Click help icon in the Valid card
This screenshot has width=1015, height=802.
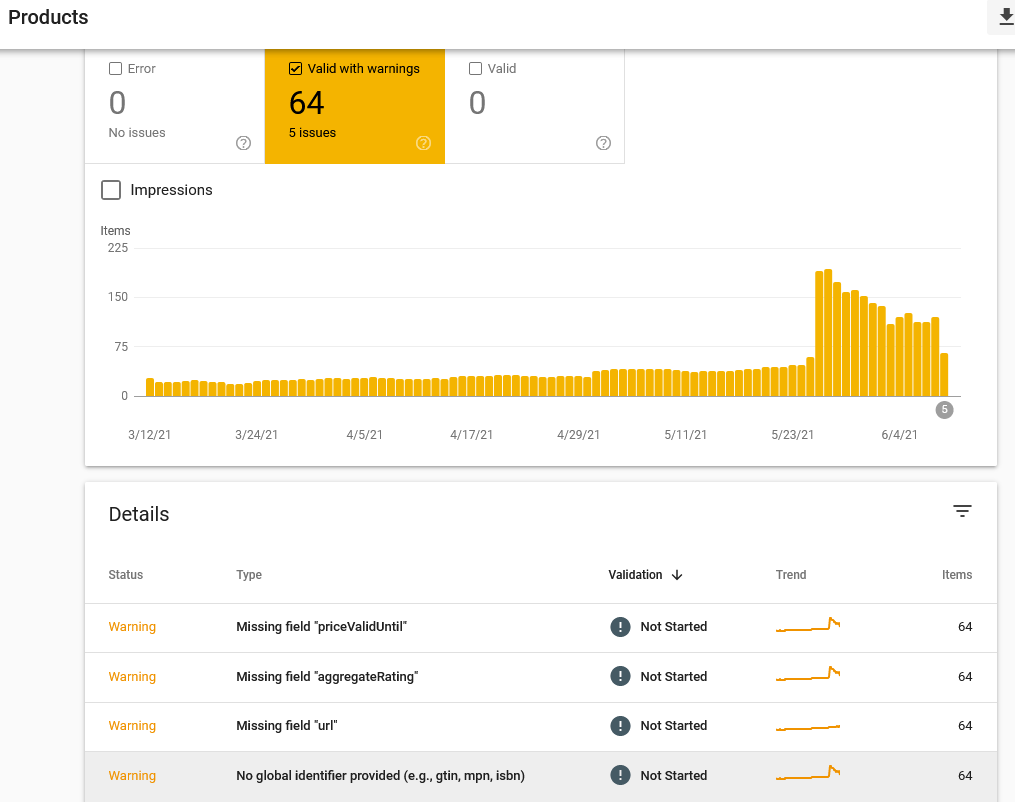click(x=603, y=143)
